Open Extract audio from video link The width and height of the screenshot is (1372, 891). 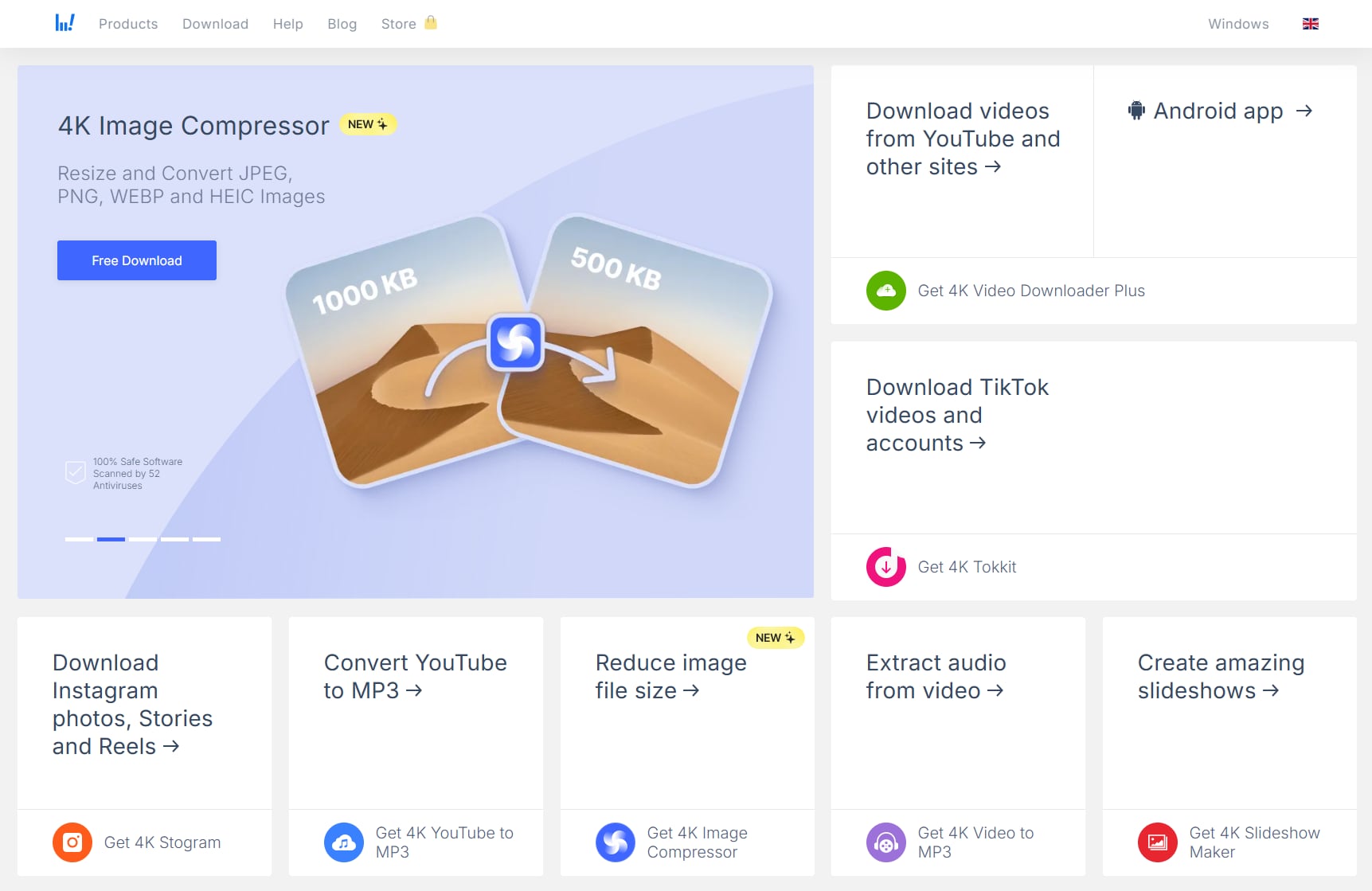[x=936, y=676]
